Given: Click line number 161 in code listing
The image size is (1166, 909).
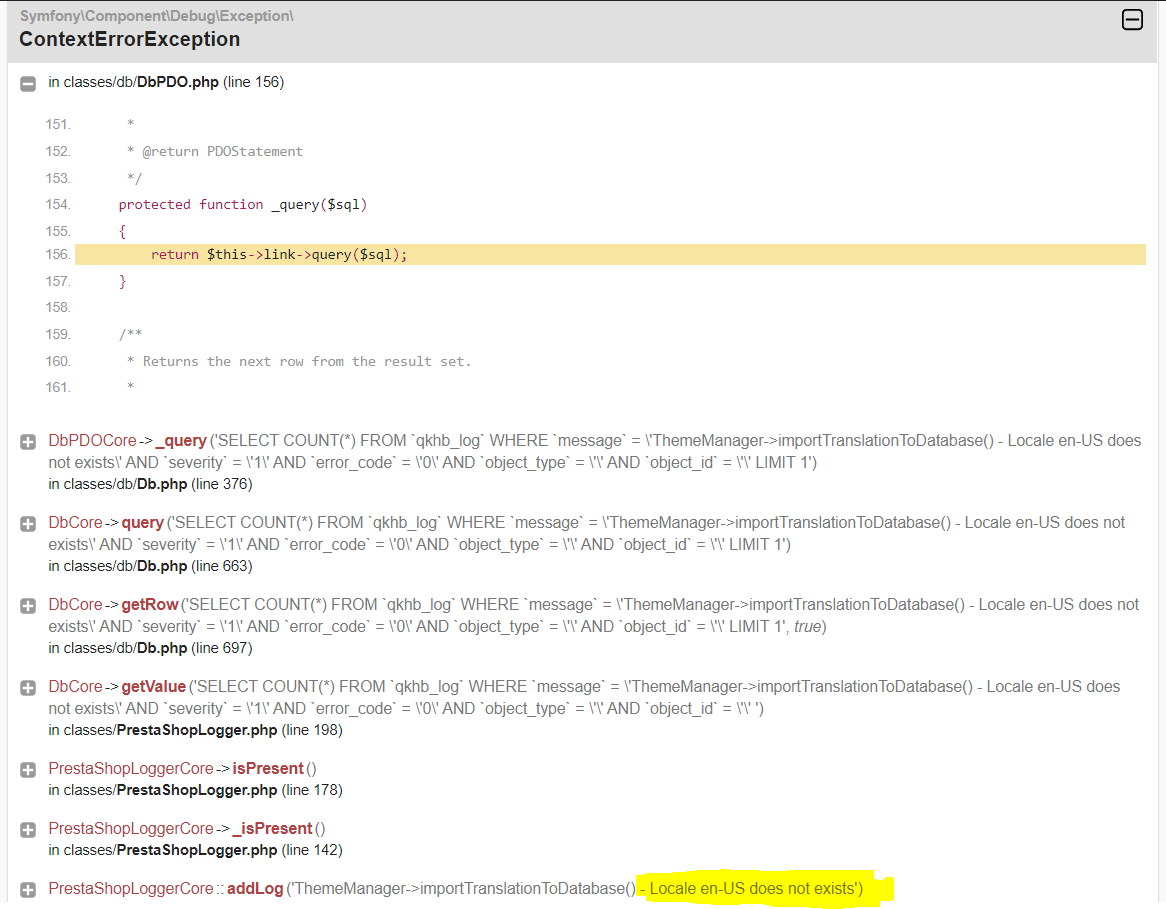Looking at the screenshot, I should click(x=58, y=387).
